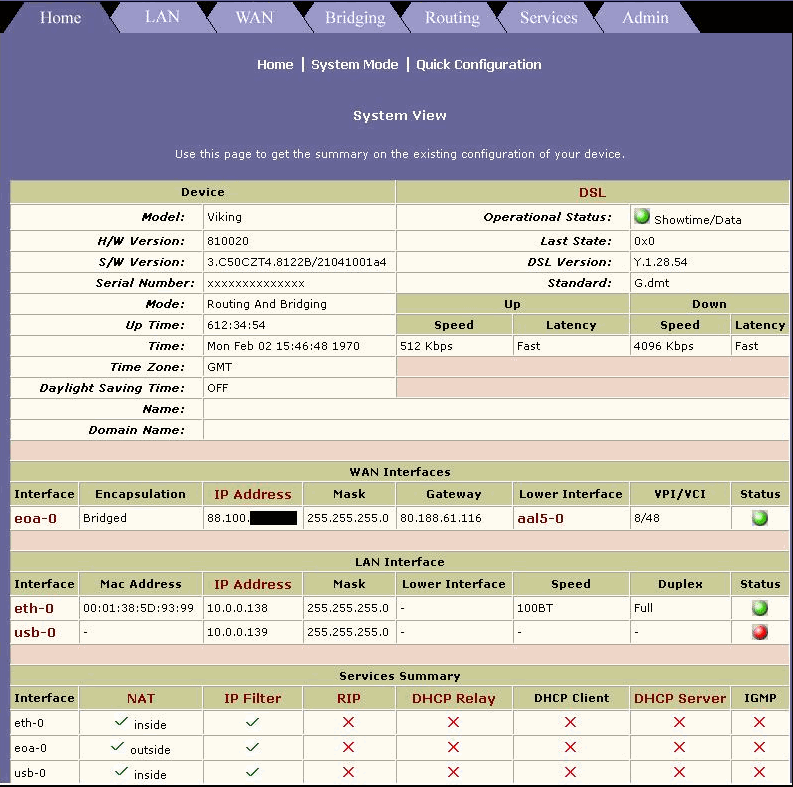
Task: Open the Admin tab
Action: 645,18
